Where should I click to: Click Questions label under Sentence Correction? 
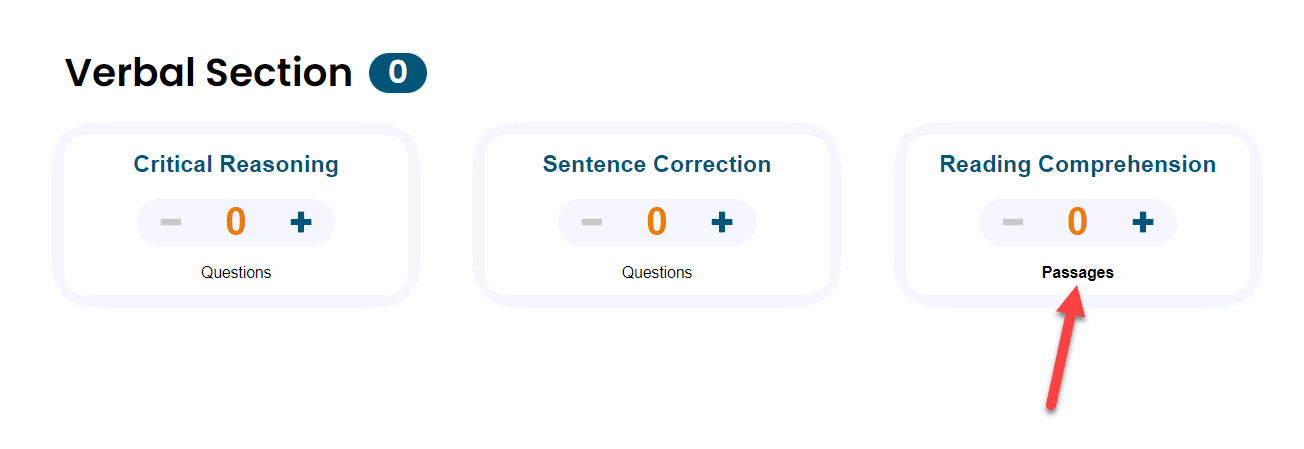(x=657, y=272)
